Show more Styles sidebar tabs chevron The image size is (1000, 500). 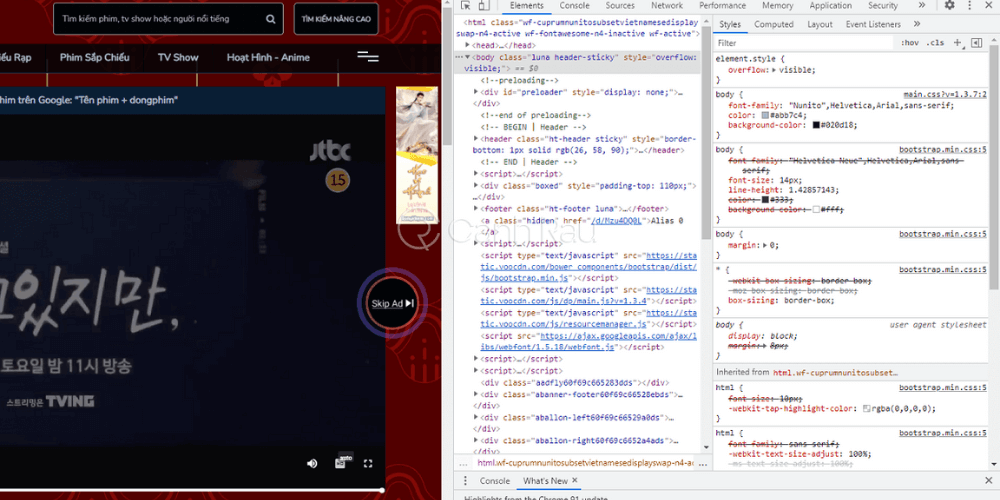click(917, 24)
